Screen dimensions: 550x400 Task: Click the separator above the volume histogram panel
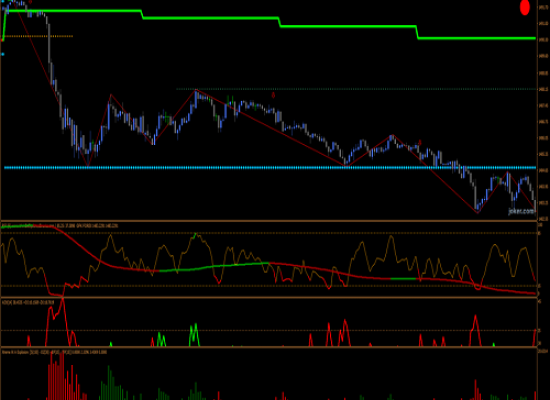[269, 347]
